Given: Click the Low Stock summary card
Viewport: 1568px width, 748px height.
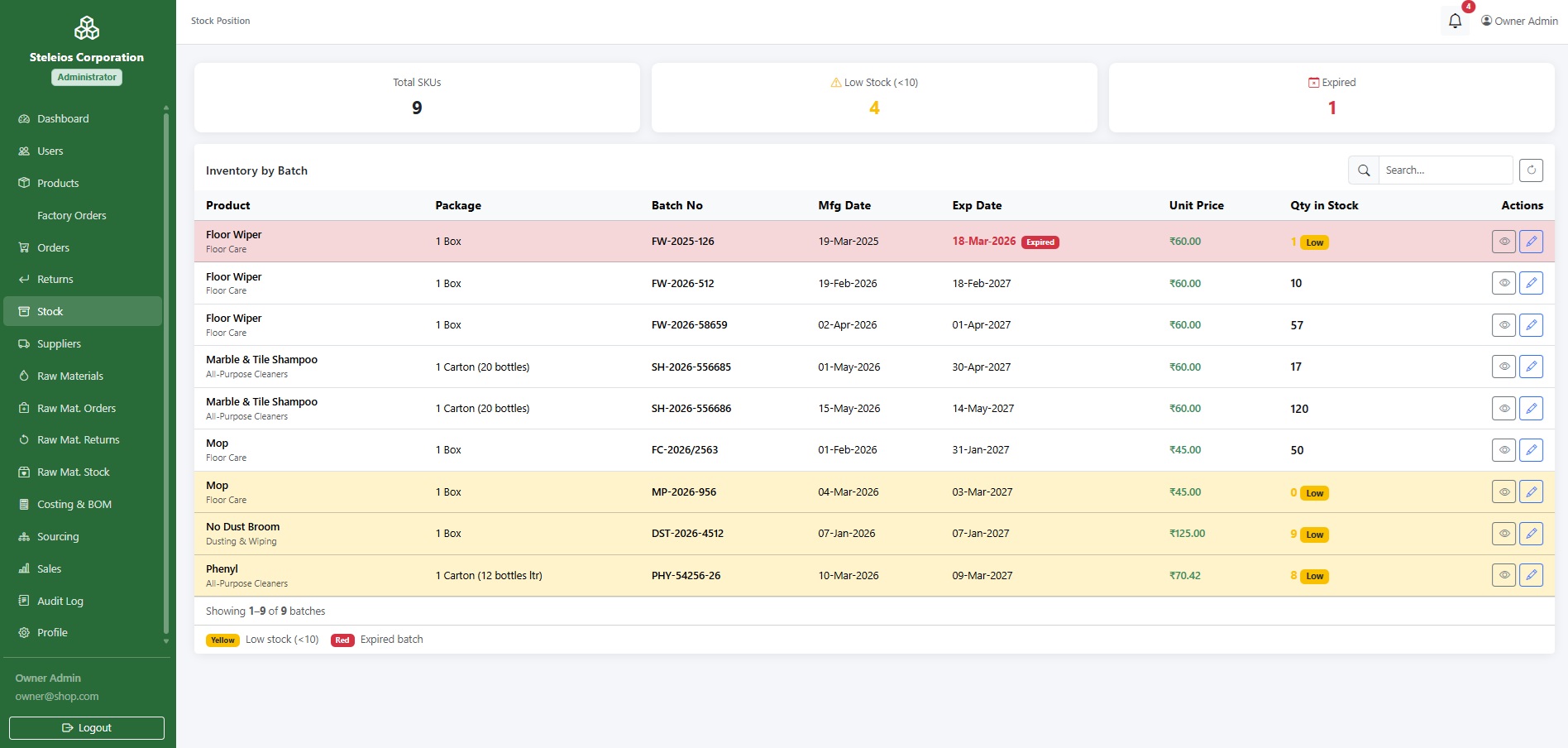Looking at the screenshot, I should tap(874, 98).
